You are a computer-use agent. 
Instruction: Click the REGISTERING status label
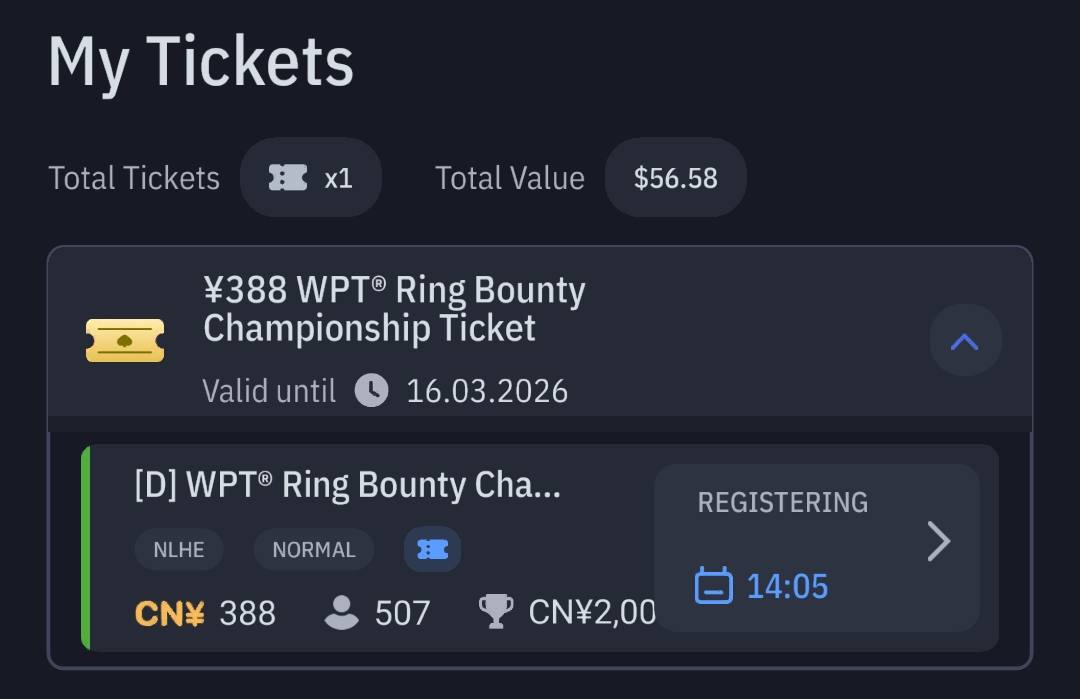(782, 502)
